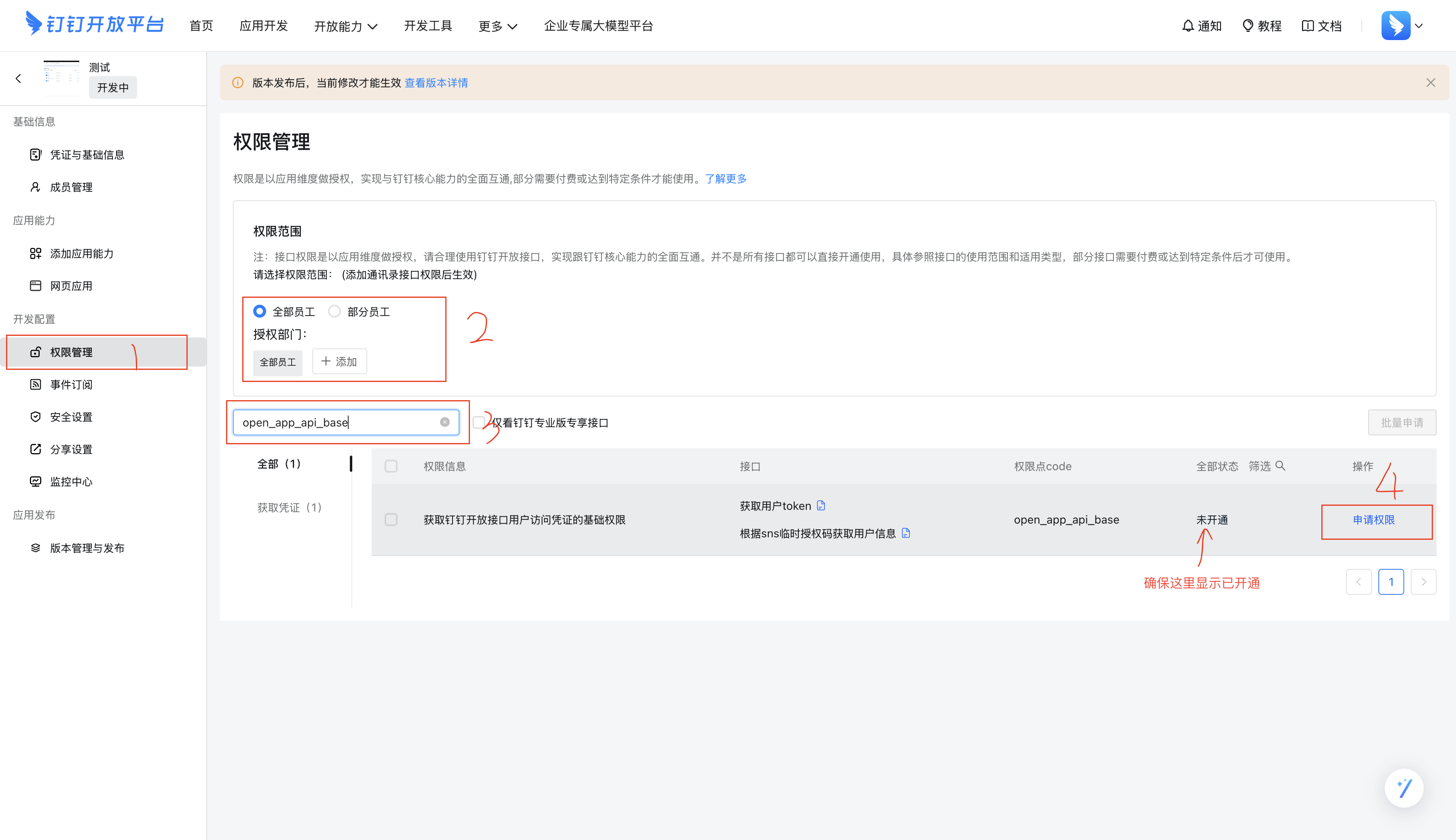1456x840 pixels.
Task: Click the 了解更多 link
Action: click(x=726, y=179)
